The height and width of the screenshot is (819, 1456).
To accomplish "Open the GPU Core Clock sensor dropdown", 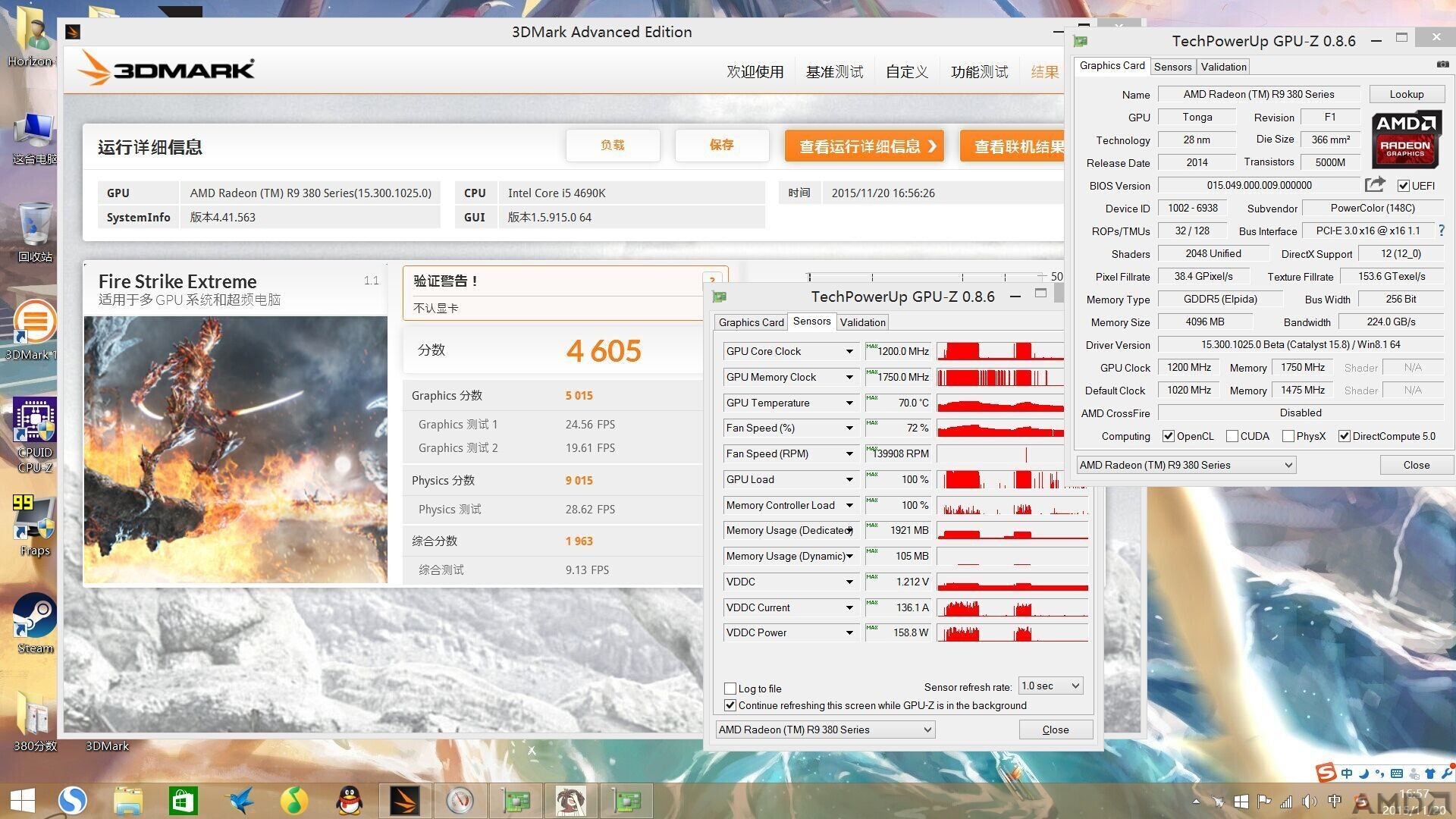I will tap(849, 351).
